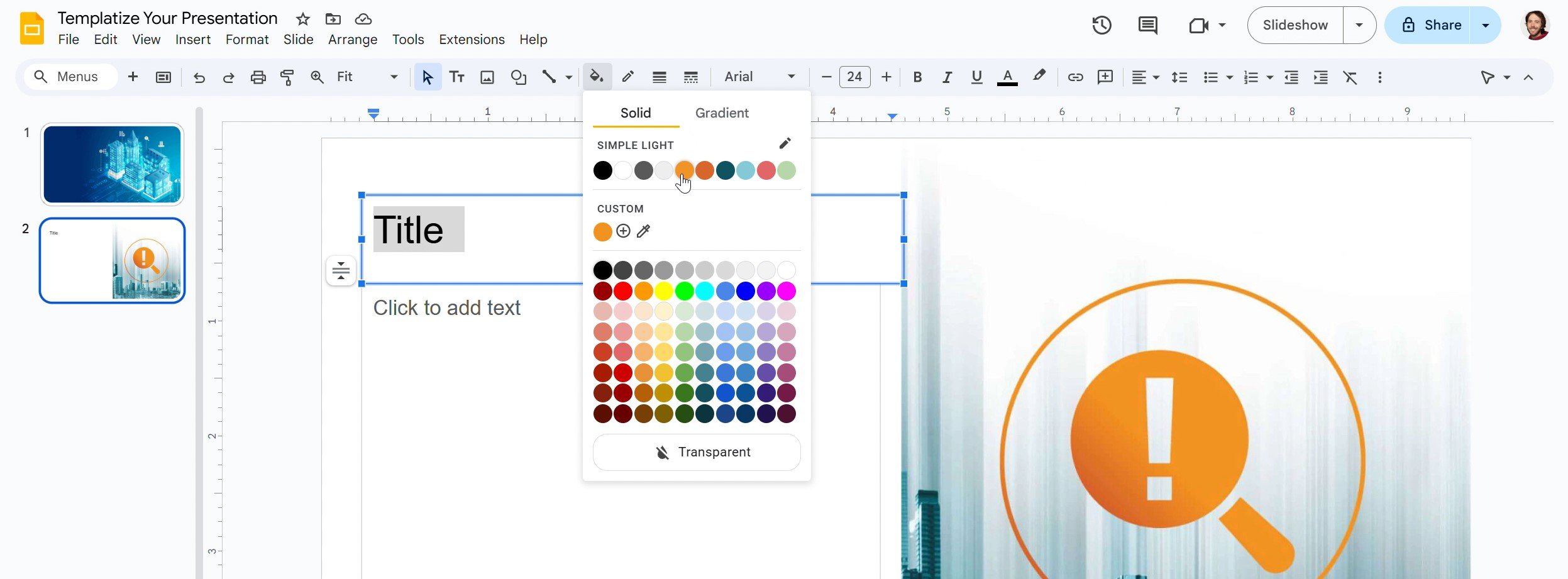1568x579 pixels.
Task: Choose the bright red palette swatch
Action: (x=622, y=290)
